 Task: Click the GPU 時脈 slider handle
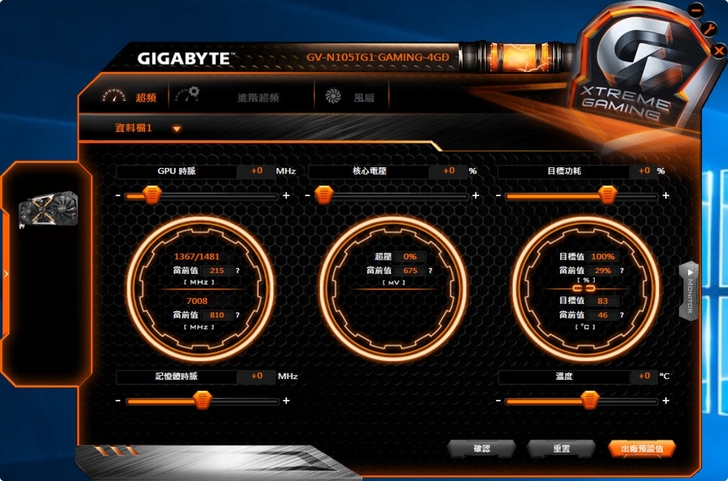[152, 195]
